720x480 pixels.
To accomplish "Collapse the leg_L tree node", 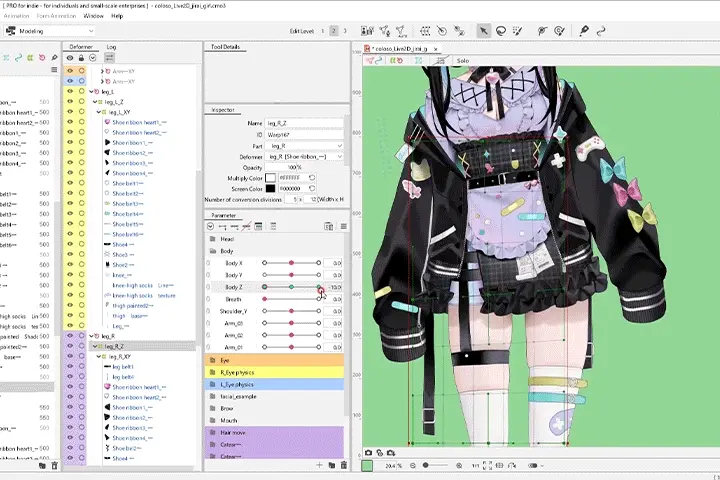I will click(91, 91).
